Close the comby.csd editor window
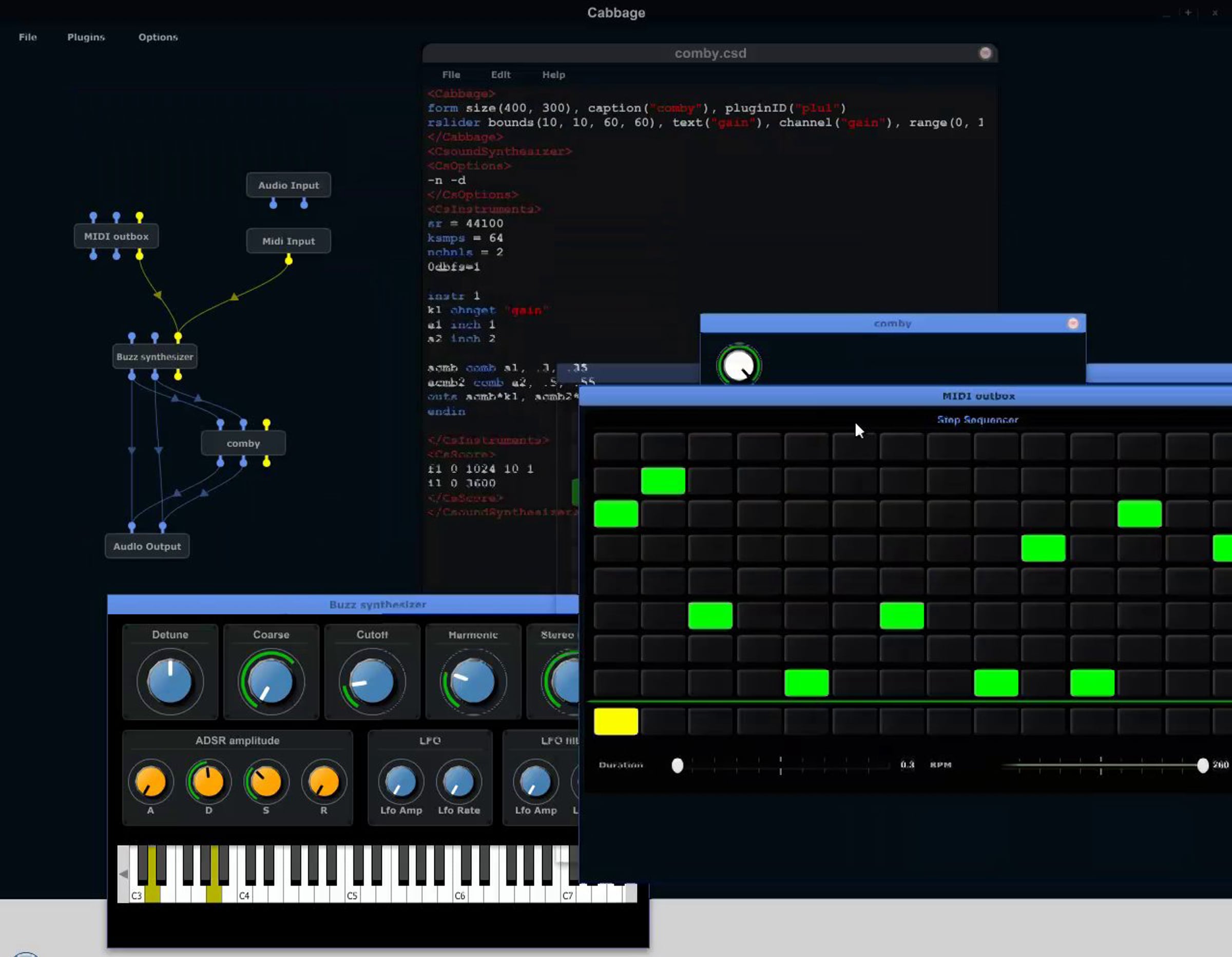1232x957 pixels. click(985, 53)
